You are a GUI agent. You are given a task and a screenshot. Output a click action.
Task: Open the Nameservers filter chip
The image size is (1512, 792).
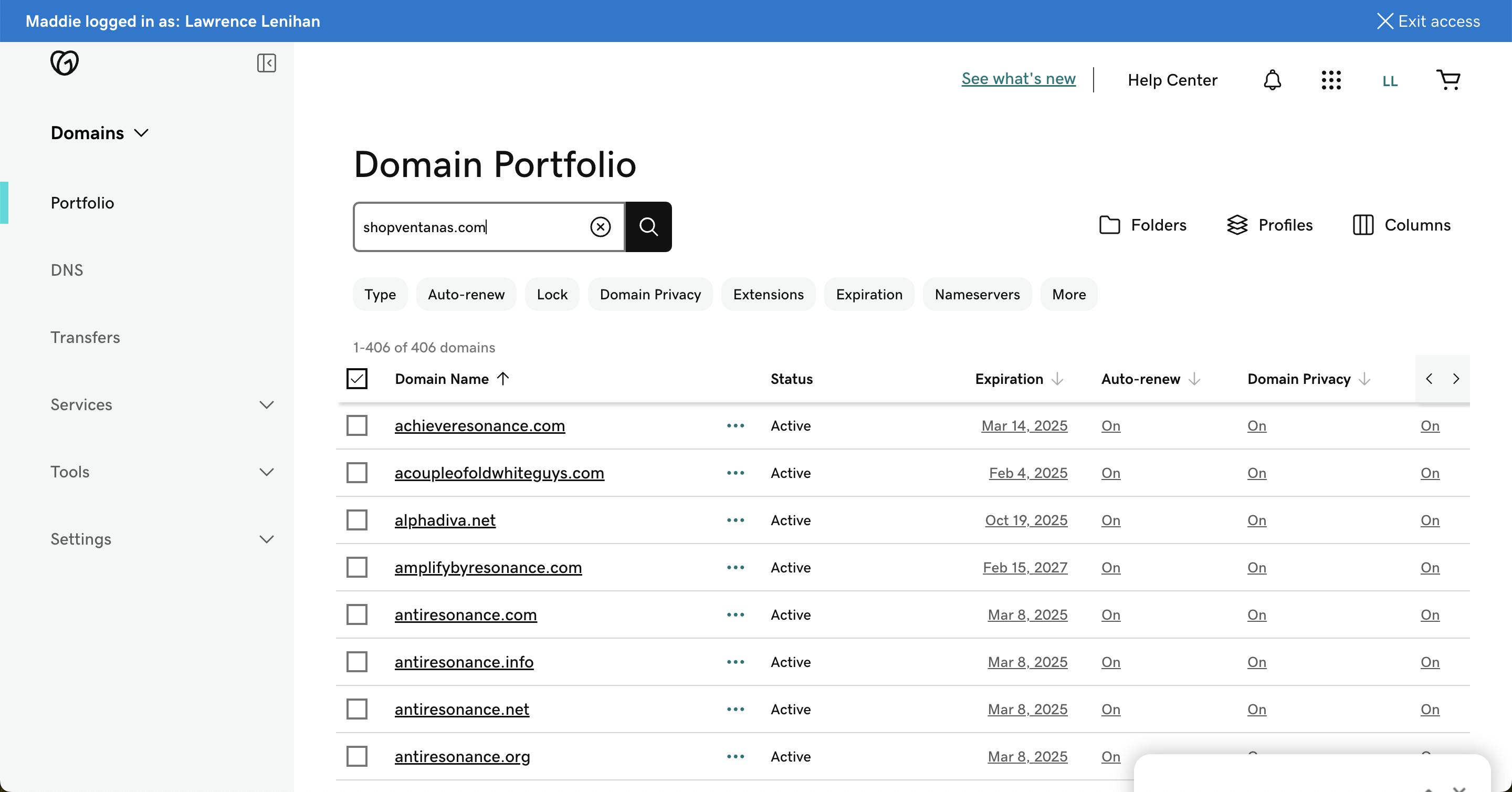click(x=977, y=294)
